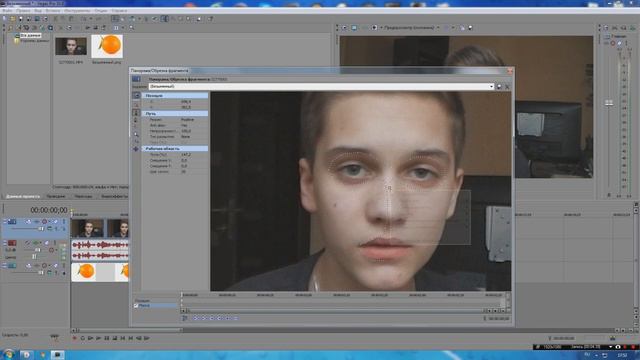Viewport: 640px width, 360px height.
Task: Click Sync Cursor icon in Pan/Crop keyframe bar
Action: (184, 318)
